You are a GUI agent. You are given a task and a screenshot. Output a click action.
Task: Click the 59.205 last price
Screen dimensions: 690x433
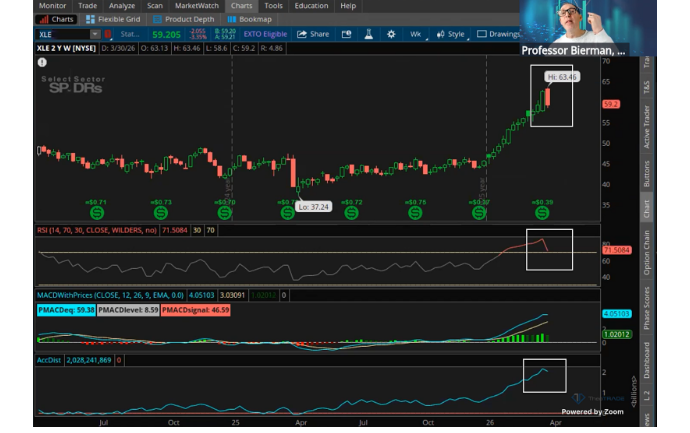click(x=166, y=34)
